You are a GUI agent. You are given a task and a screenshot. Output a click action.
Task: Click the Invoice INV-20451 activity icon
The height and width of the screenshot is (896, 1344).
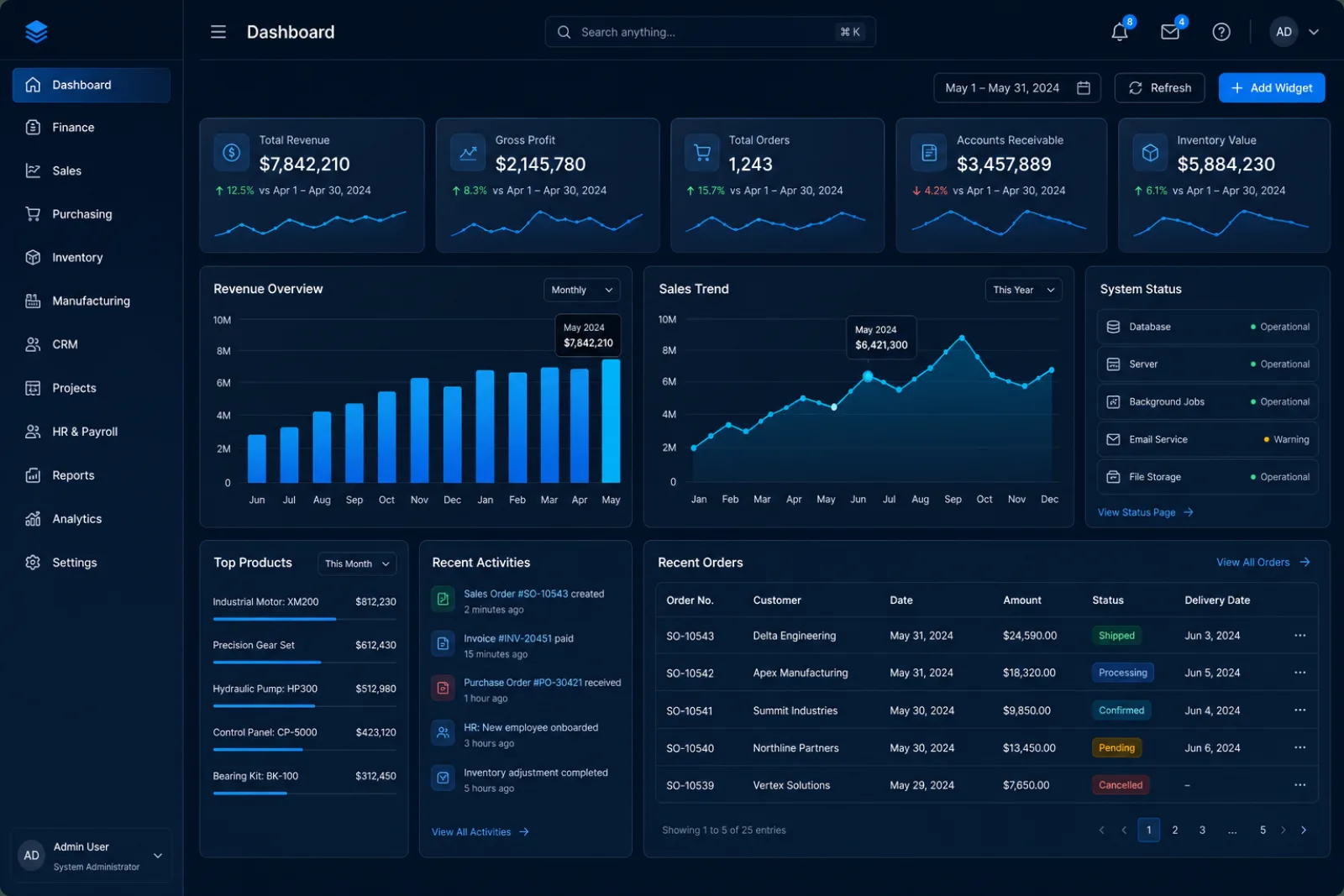[443, 644]
